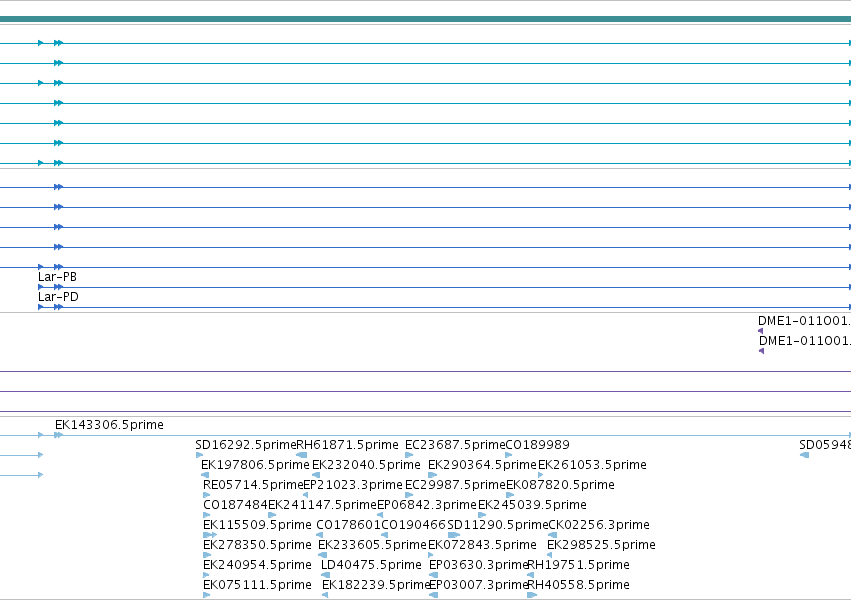
Task: Click RE05714.5prime label
Action: click(253, 485)
